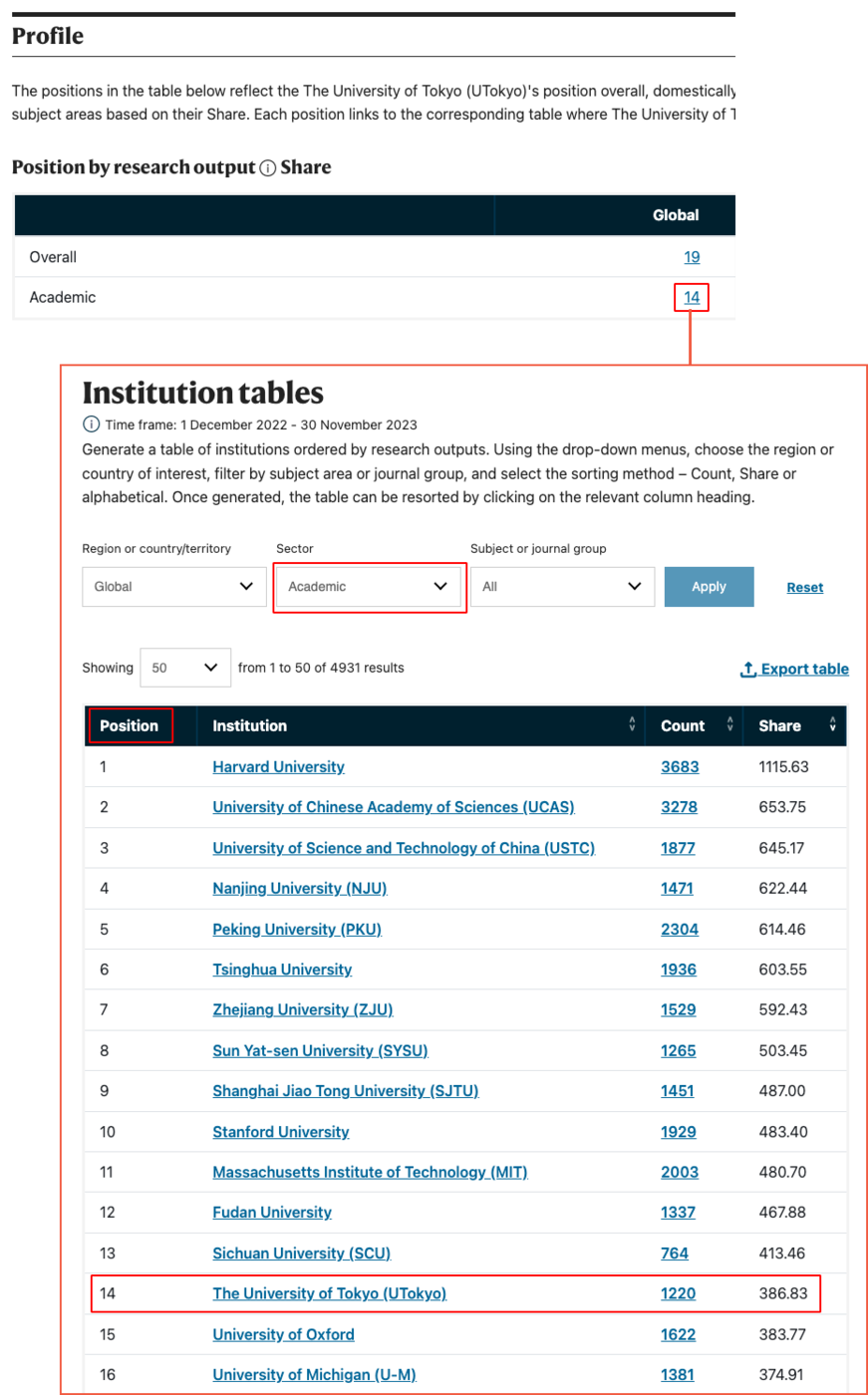
Task: Click Stanford count 1929
Action: [x=679, y=1132]
